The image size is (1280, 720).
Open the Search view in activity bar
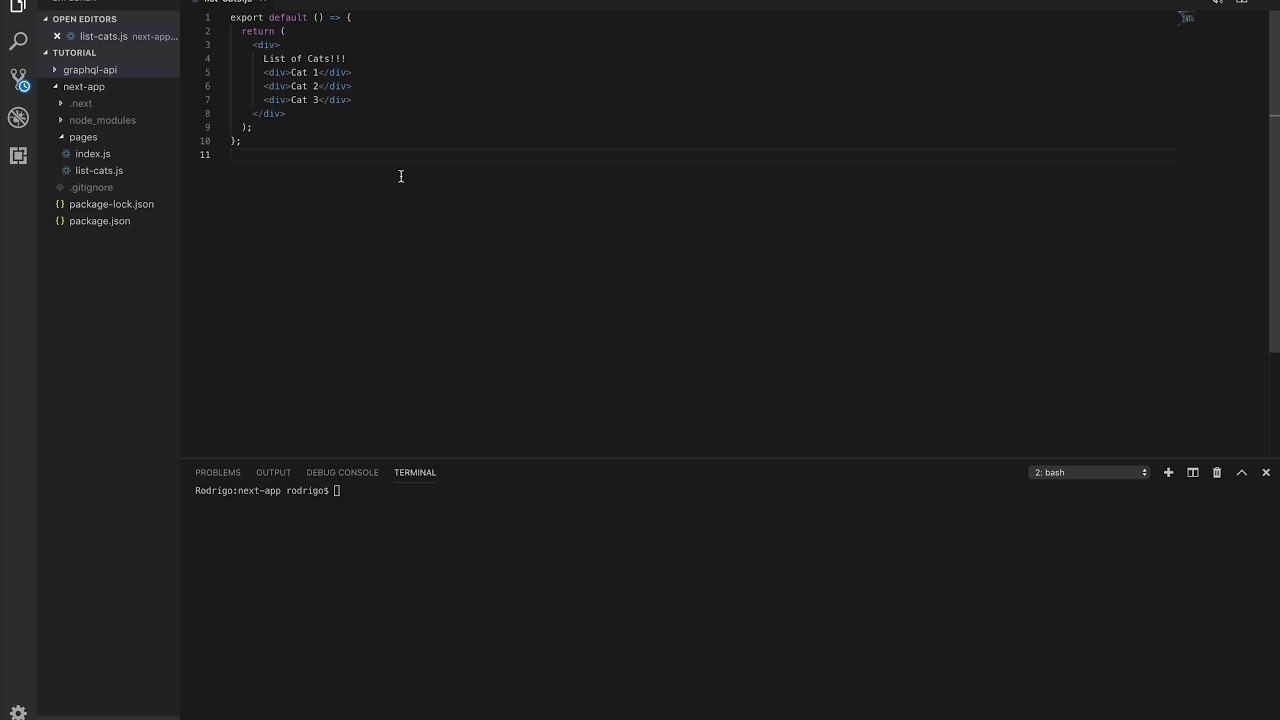18,41
